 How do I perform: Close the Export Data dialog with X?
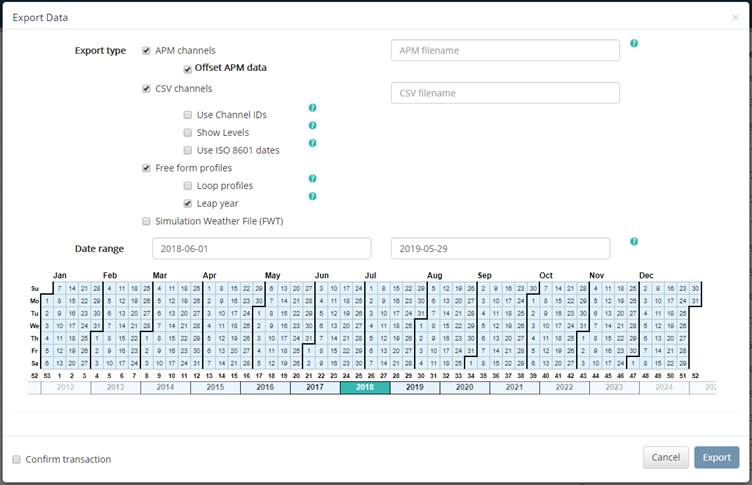735,18
